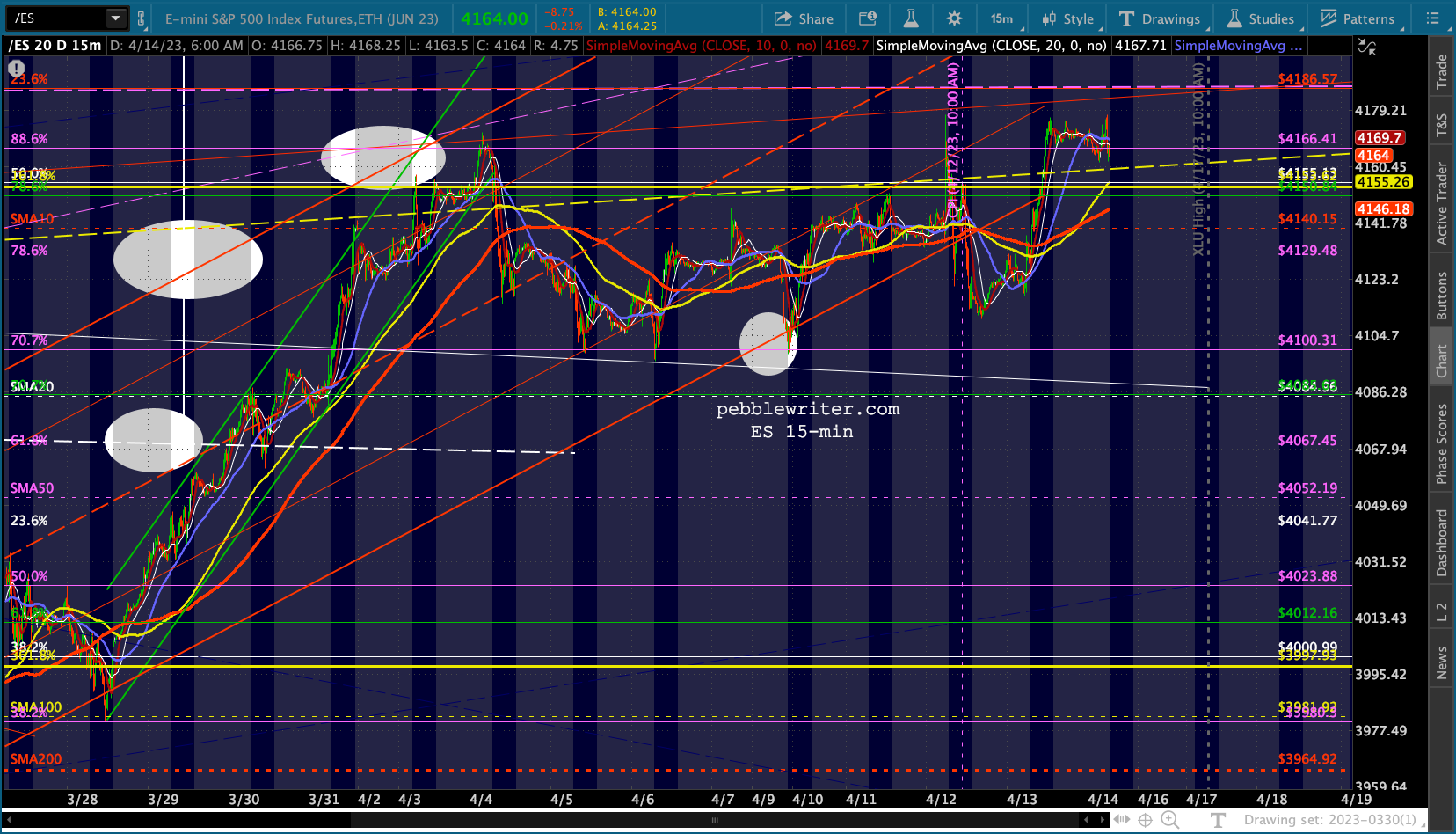Image resolution: width=1456 pixels, height=834 pixels.
Task: Click the SimpleMovingAvg (CLOSE, 10, 0, no) label
Action: pos(701,46)
